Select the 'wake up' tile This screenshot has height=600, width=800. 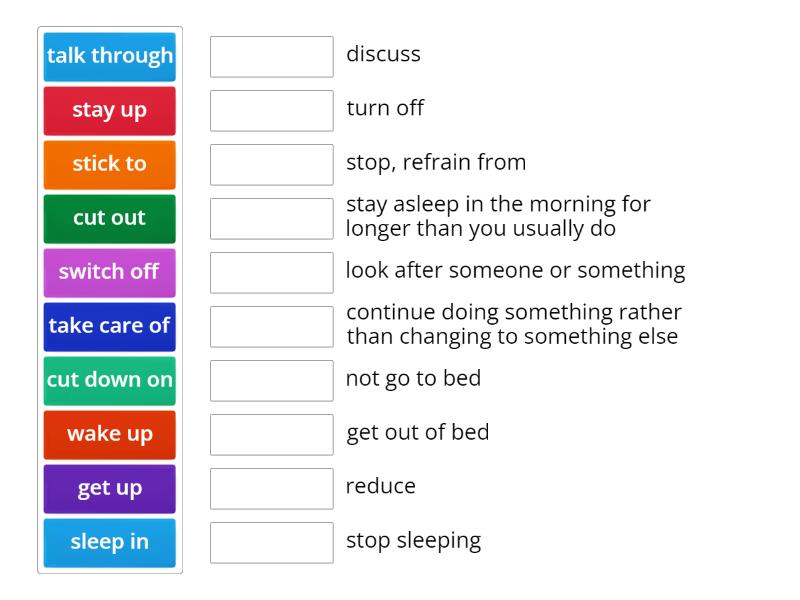click(110, 434)
